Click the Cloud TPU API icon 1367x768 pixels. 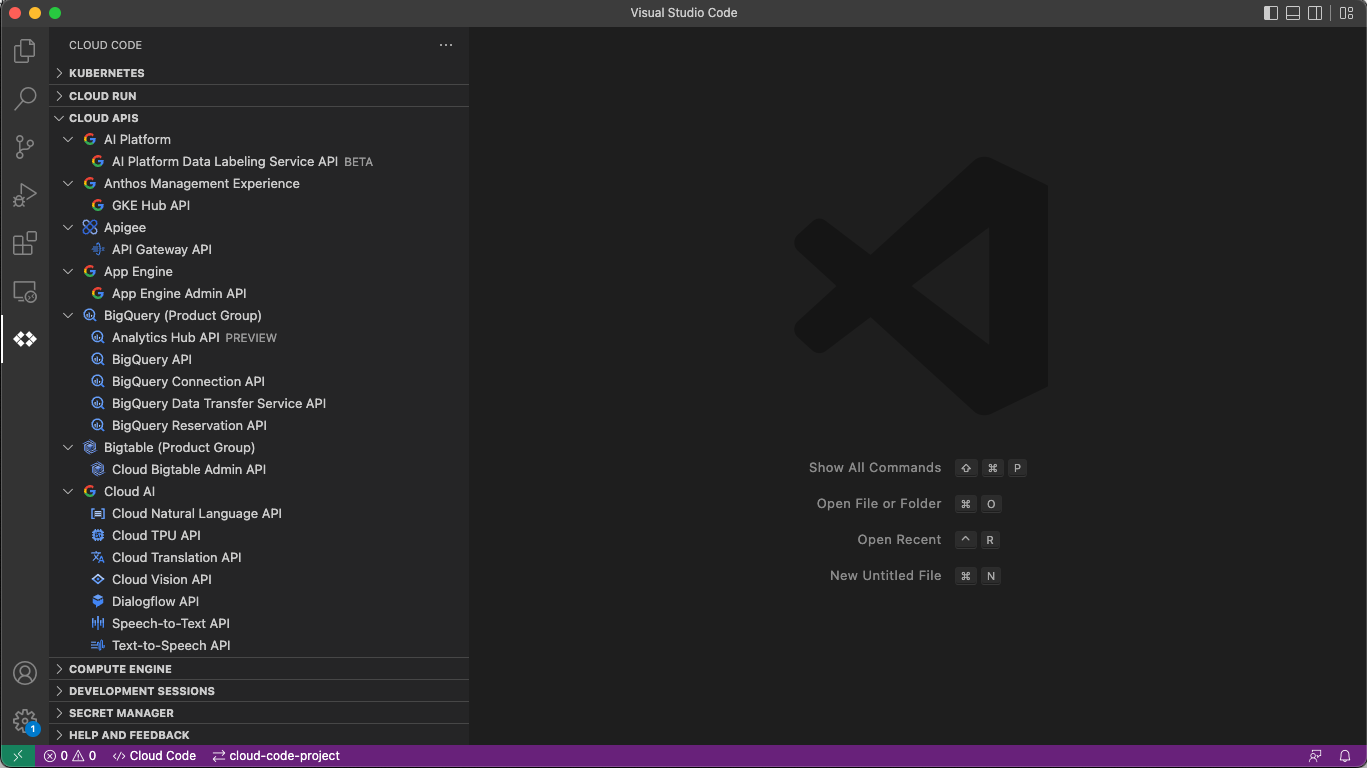coord(98,535)
